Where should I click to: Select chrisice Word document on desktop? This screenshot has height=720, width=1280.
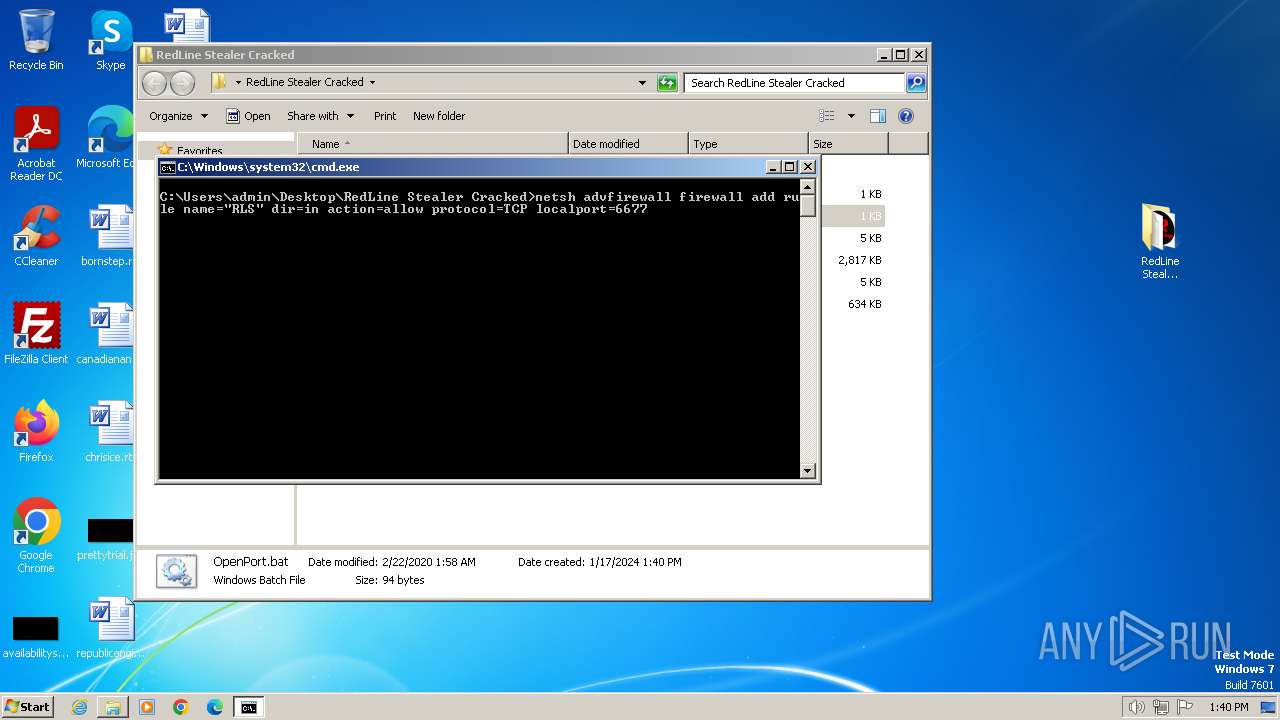(x=109, y=432)
